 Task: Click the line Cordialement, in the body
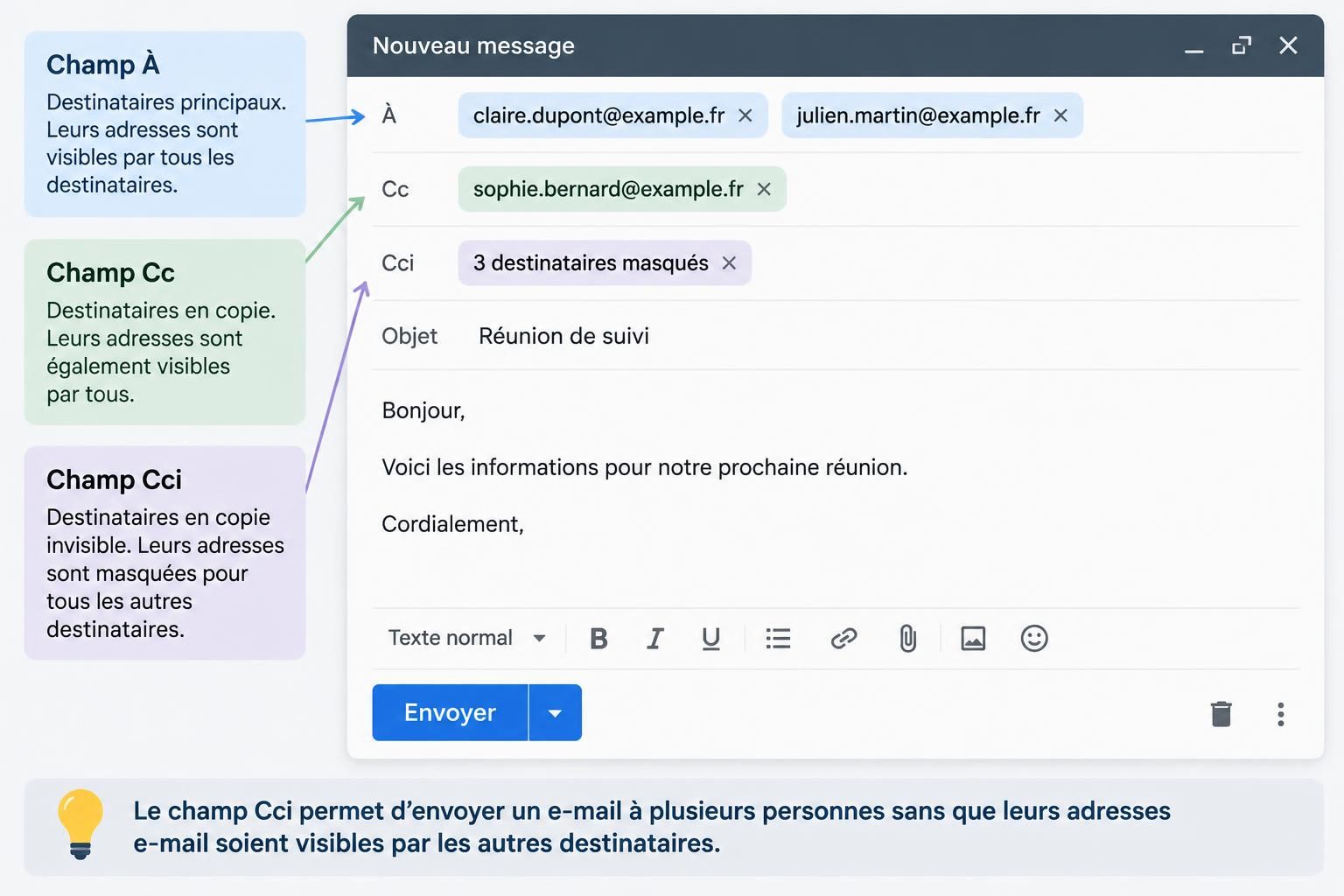[452, 524]
